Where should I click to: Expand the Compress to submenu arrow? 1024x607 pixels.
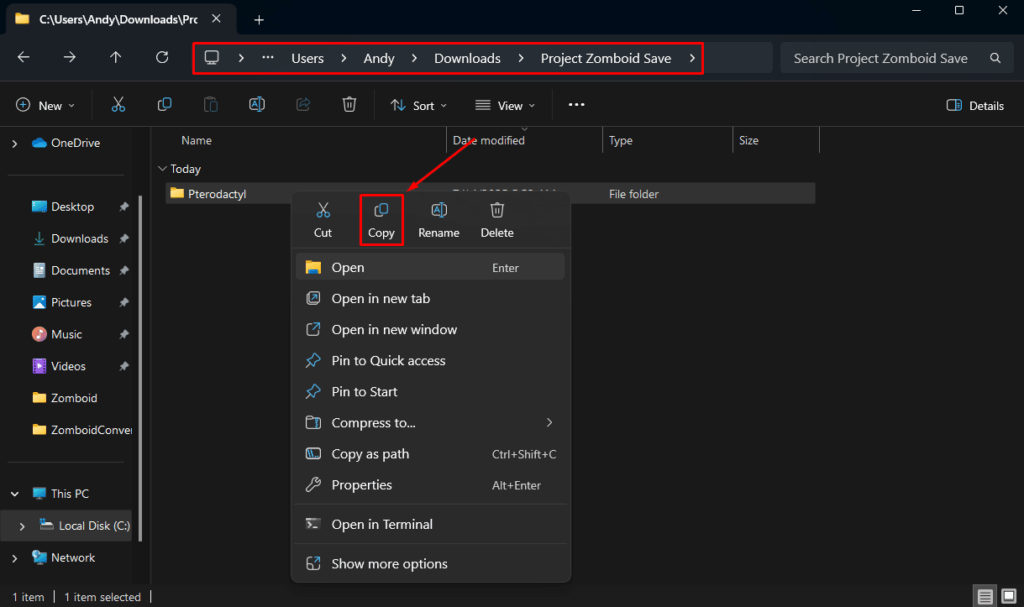tap(549, 423)
